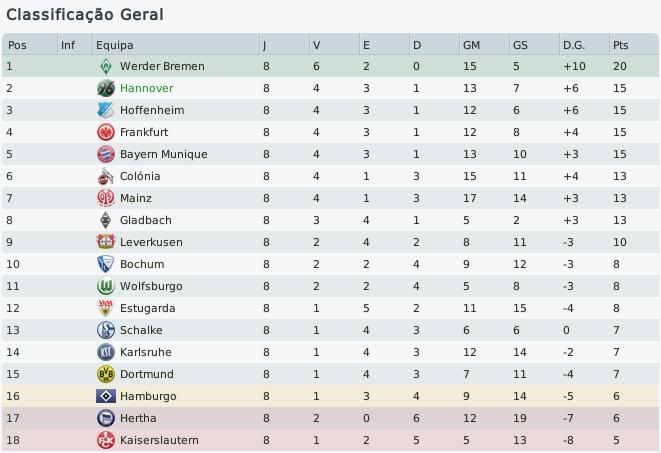Sort by the Equipa column header
Screen dimensions: 661x453
(114, 45)
